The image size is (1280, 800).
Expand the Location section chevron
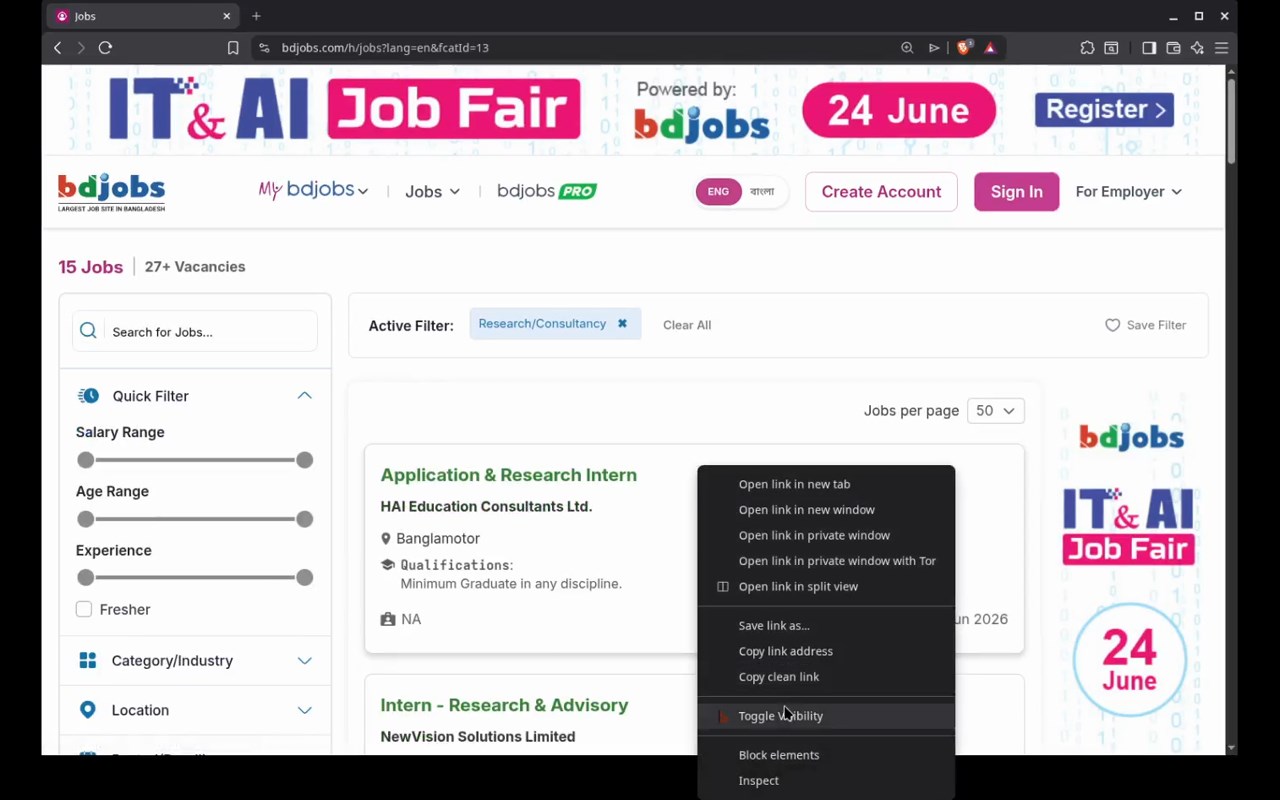[x=304, y=710]
